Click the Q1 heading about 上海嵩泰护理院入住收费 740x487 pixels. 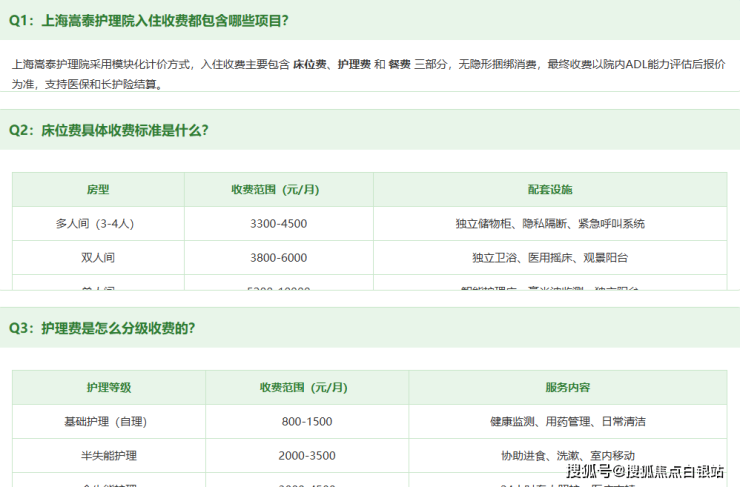(x=149, y=21)
